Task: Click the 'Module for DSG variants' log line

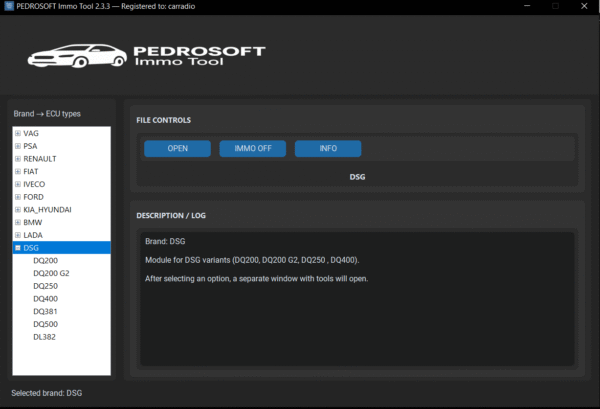Action: point(252,260)
